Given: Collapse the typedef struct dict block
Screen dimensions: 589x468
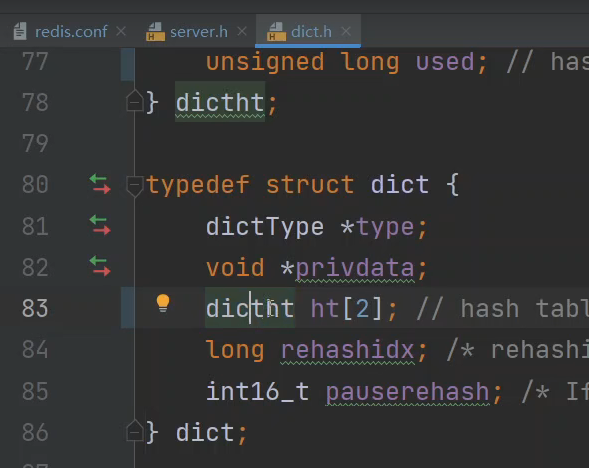Looking at the screenshot, I should 134,186.
